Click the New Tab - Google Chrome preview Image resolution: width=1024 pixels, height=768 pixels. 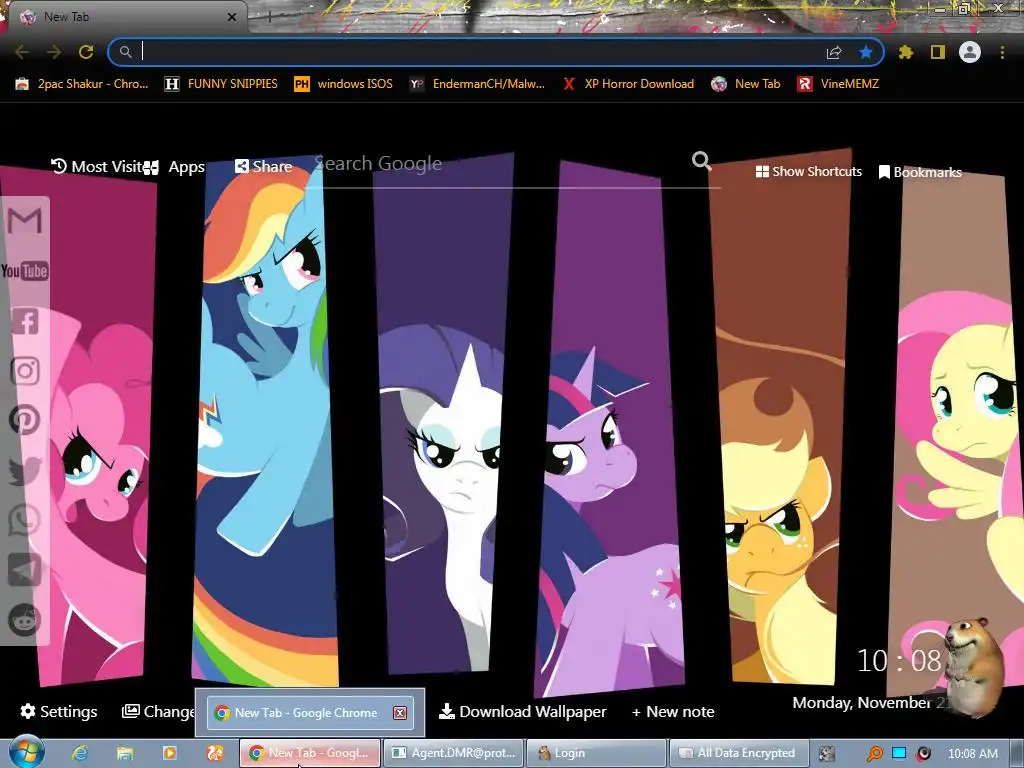[310, 712]
